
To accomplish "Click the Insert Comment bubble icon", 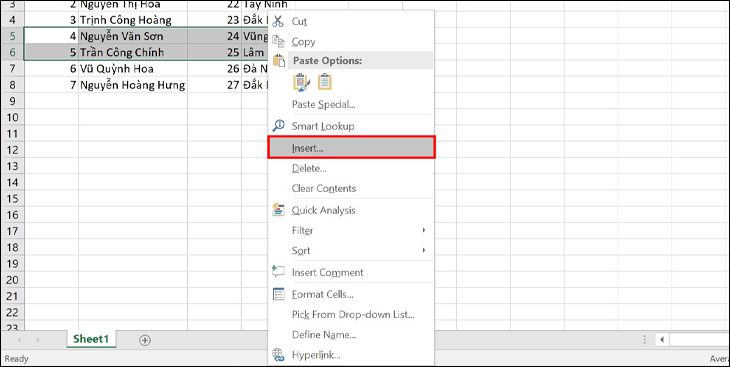I will point(278,272).
